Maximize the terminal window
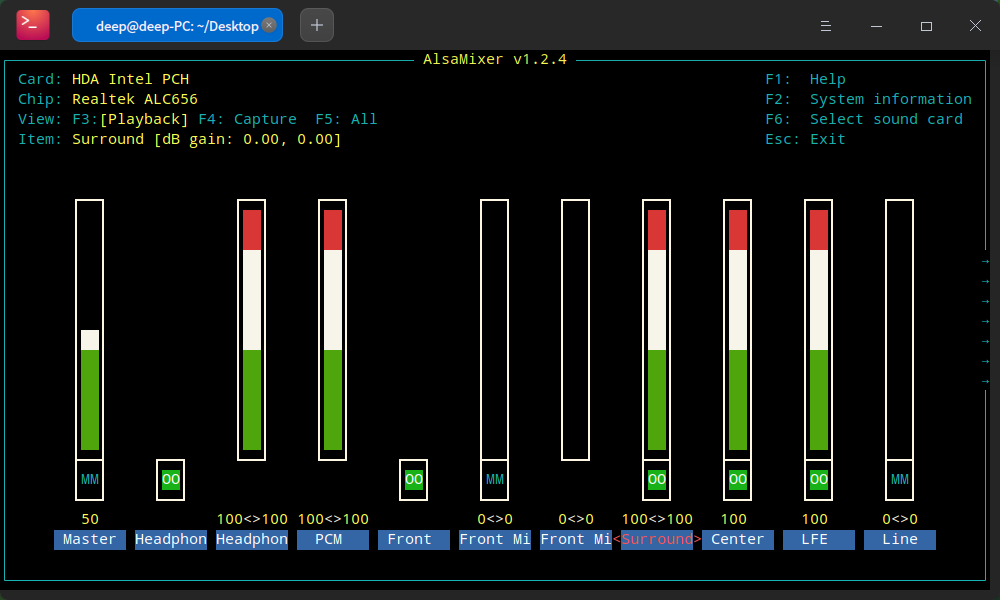 click(926, 25)
